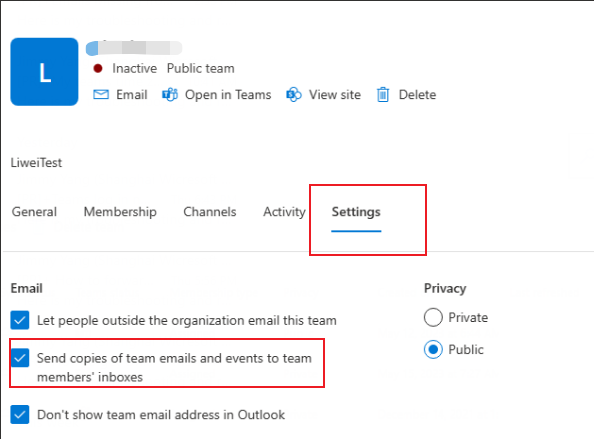Click the Open in Teams link
This screenshot has width=594, height=439.
click(x=228, y=95)
